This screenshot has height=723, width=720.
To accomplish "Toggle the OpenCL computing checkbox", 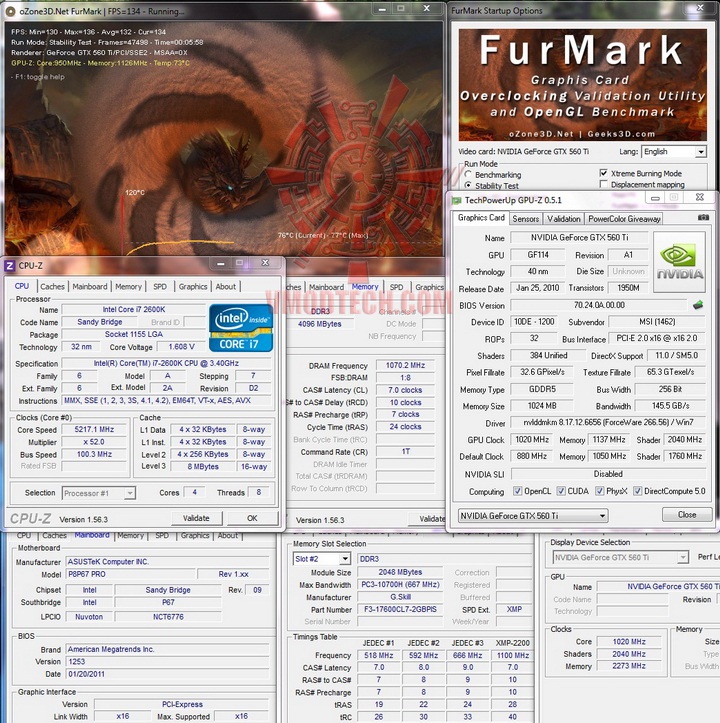I will 518,491.
